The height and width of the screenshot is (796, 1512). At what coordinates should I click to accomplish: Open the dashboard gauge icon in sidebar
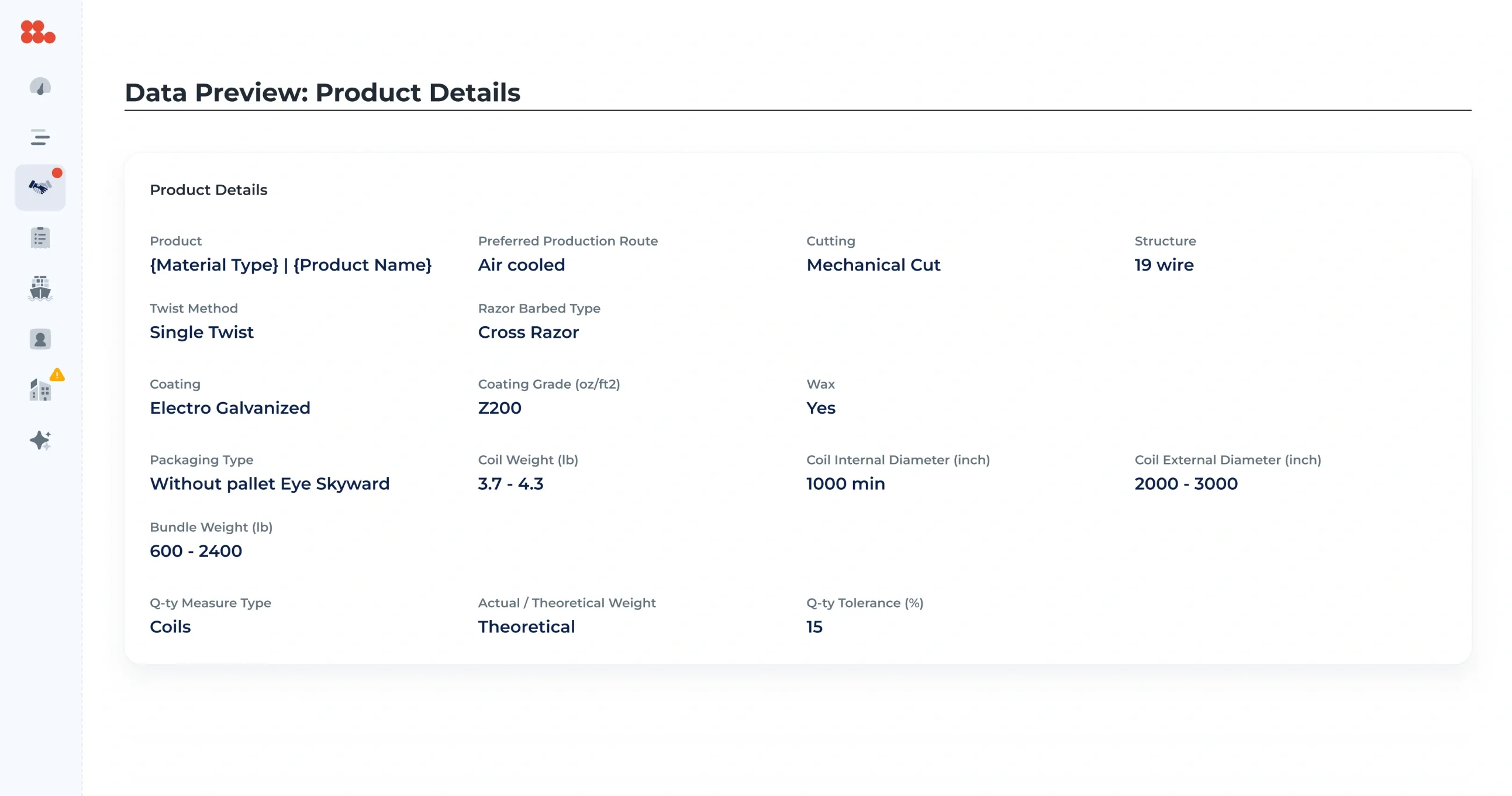pyautogui.click(x=40, y=87)
